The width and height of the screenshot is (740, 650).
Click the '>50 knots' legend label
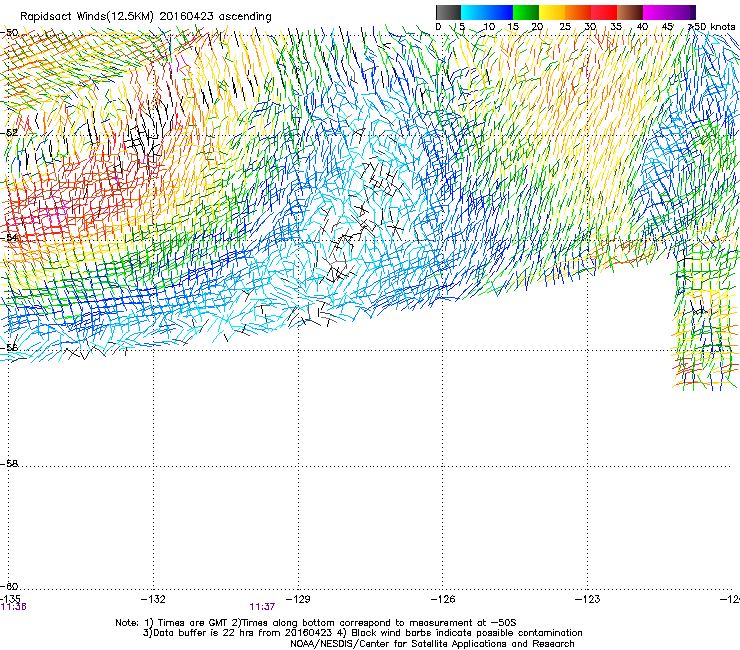[712, 27]
